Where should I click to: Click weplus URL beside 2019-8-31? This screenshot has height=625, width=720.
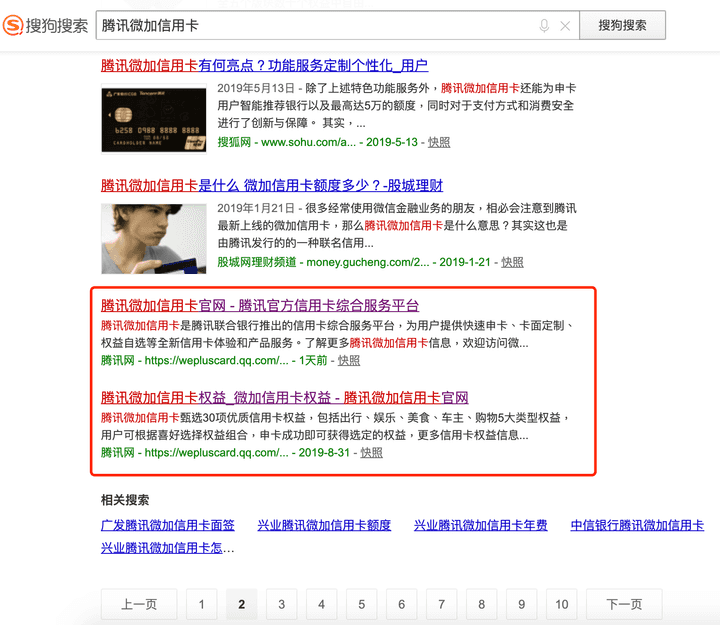pos(217,453)
